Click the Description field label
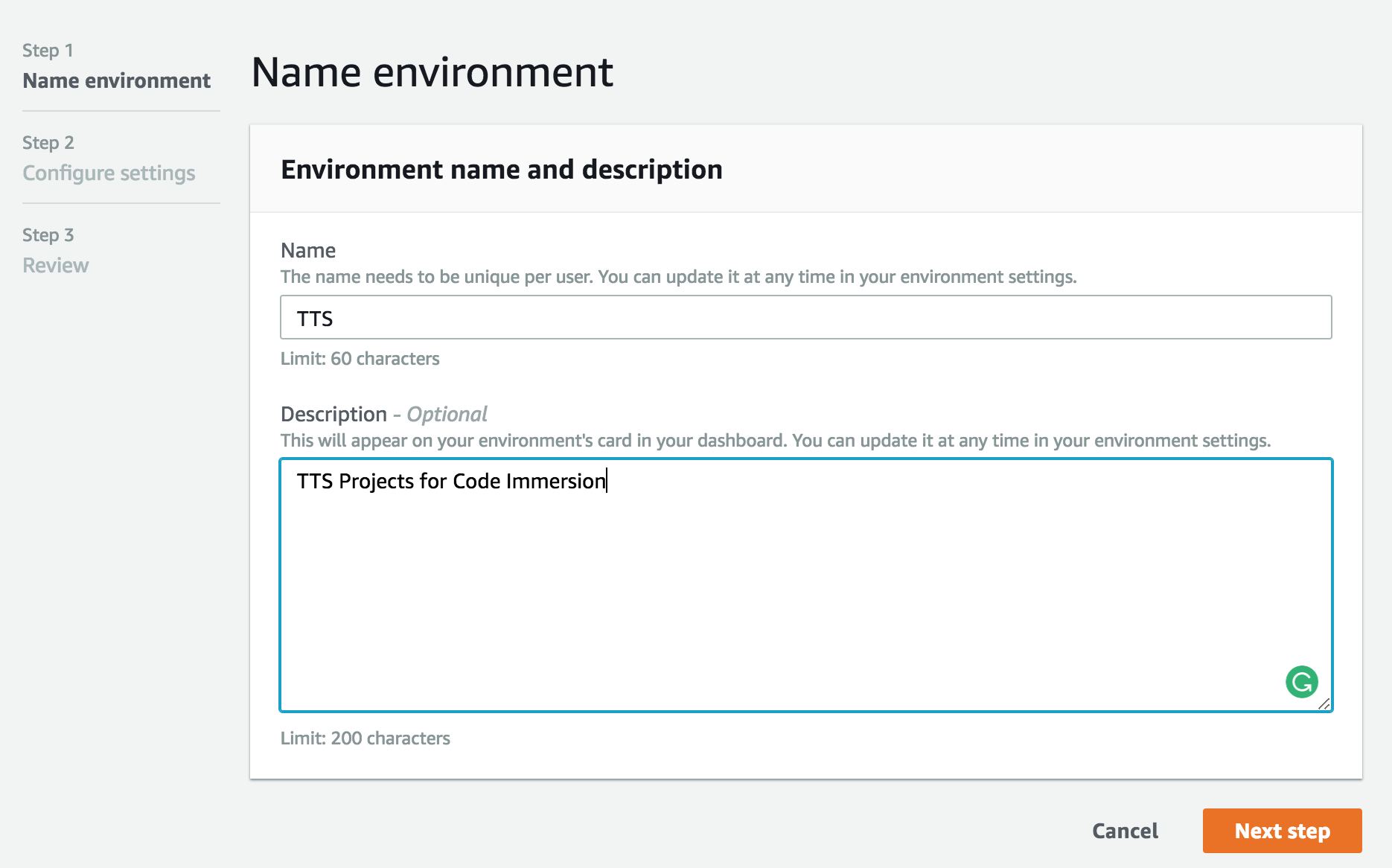This screenshot has height=868, width=1392. pos(333,414)
